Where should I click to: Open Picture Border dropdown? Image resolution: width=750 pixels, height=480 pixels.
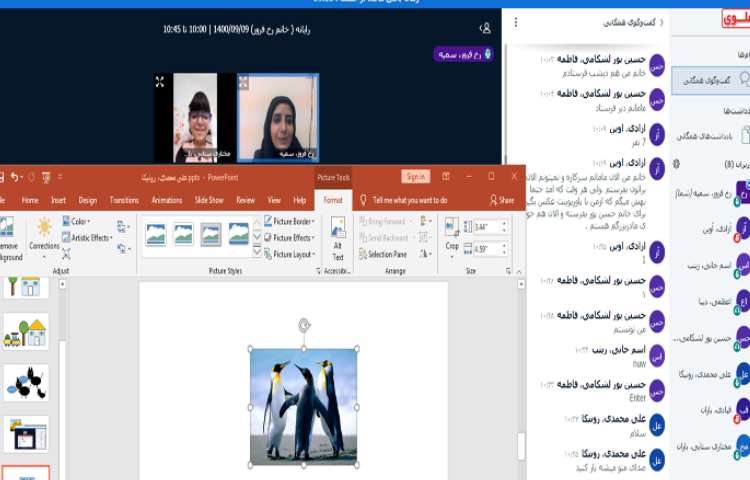pos(289,221)
